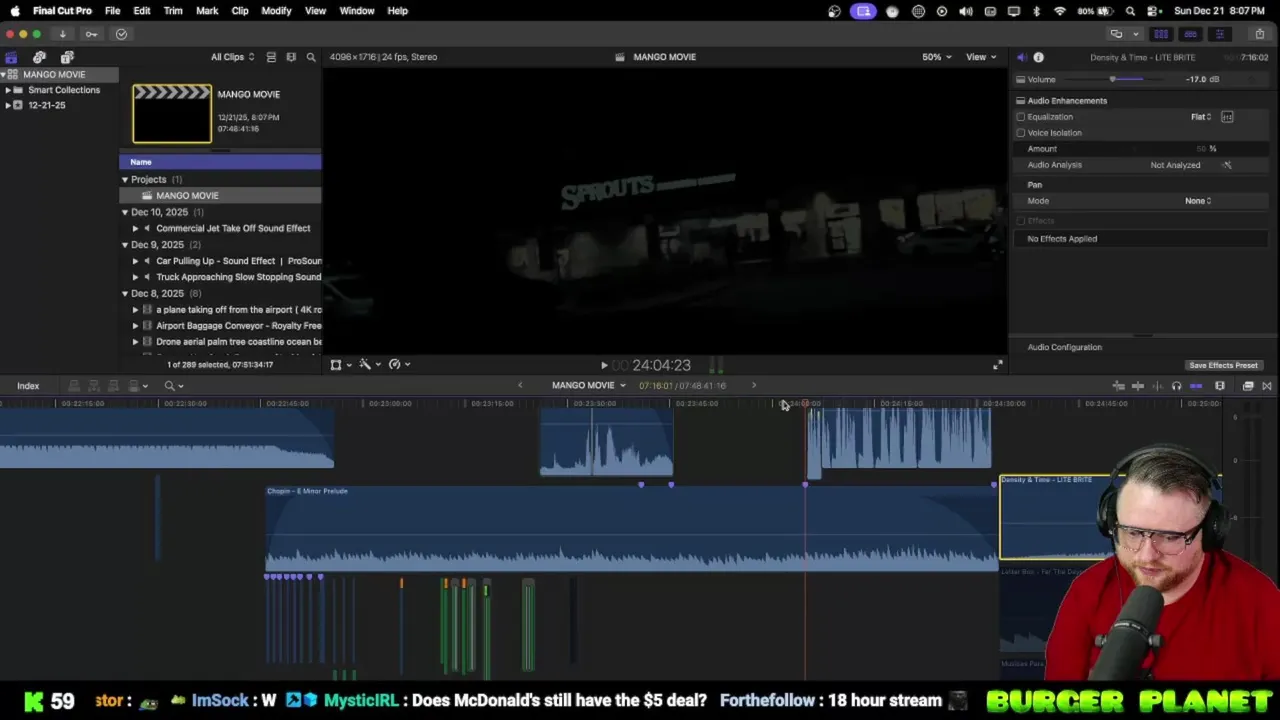Collapse the Dec 9, 2025 group
This screenshot has height=720, width=1280.
[125, 245]
